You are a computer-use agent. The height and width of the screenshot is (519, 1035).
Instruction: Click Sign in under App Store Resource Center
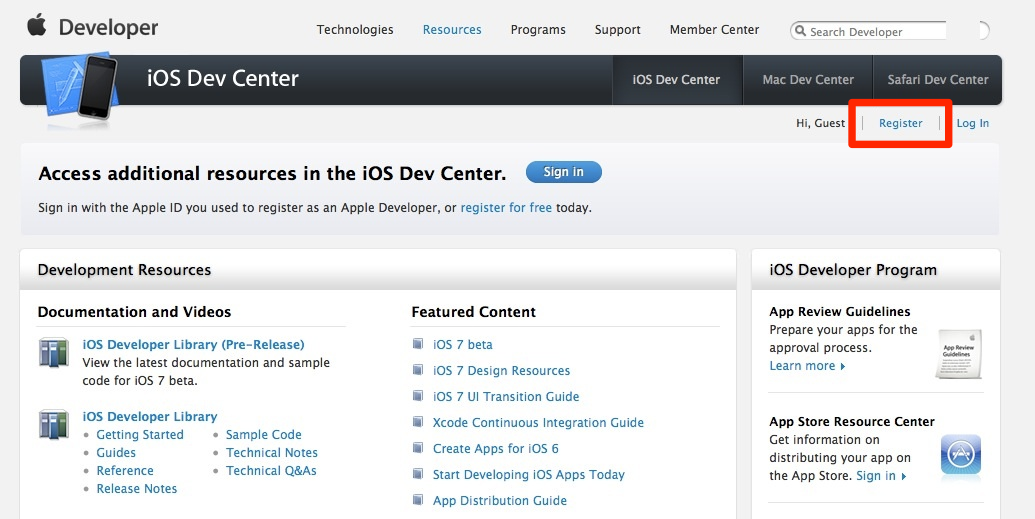881,475
